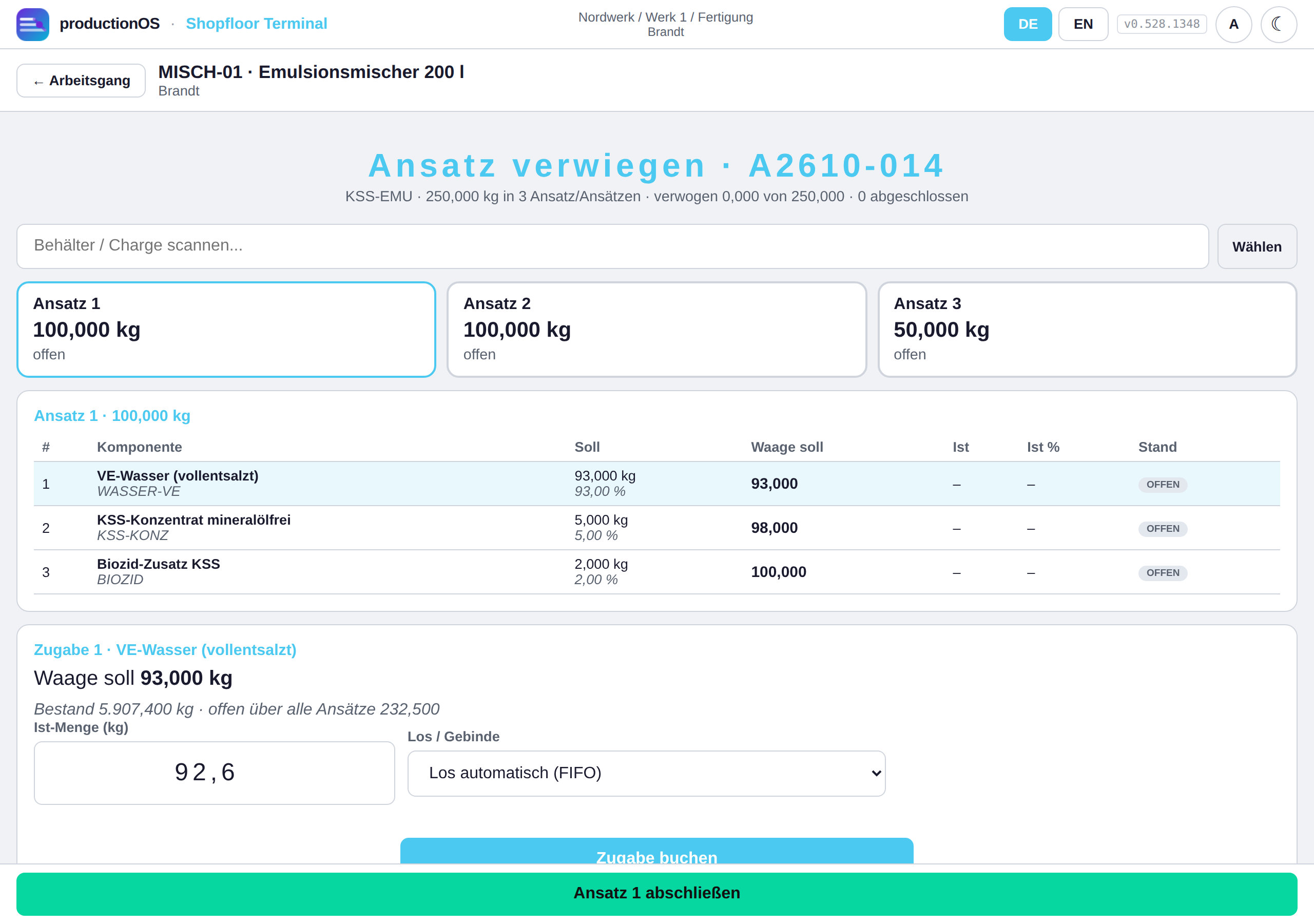Click Soll value 2,000 kg
Screen dimensions: 1314x924
point(601,564)
